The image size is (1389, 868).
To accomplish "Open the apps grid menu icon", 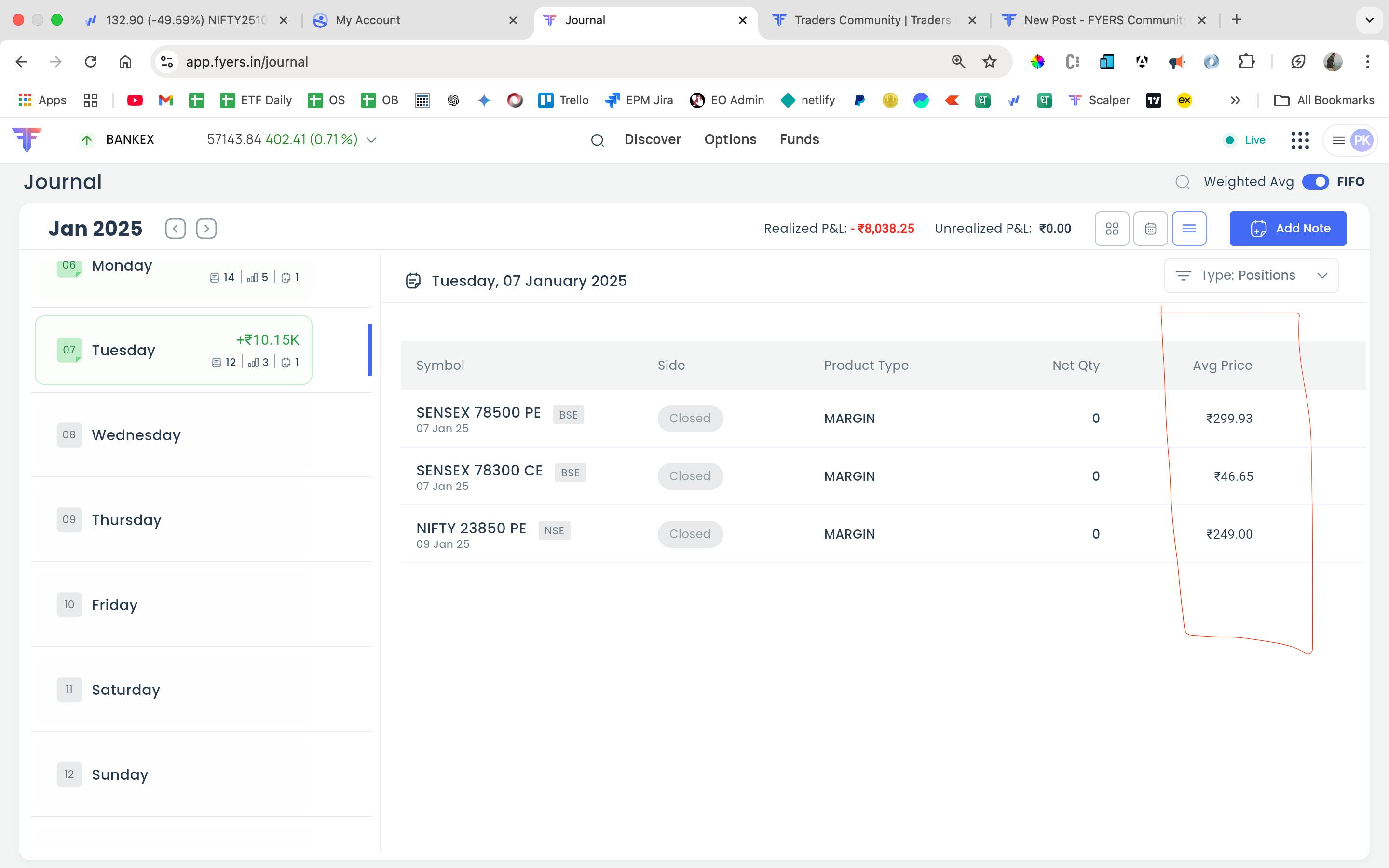I will [1299, 140].
